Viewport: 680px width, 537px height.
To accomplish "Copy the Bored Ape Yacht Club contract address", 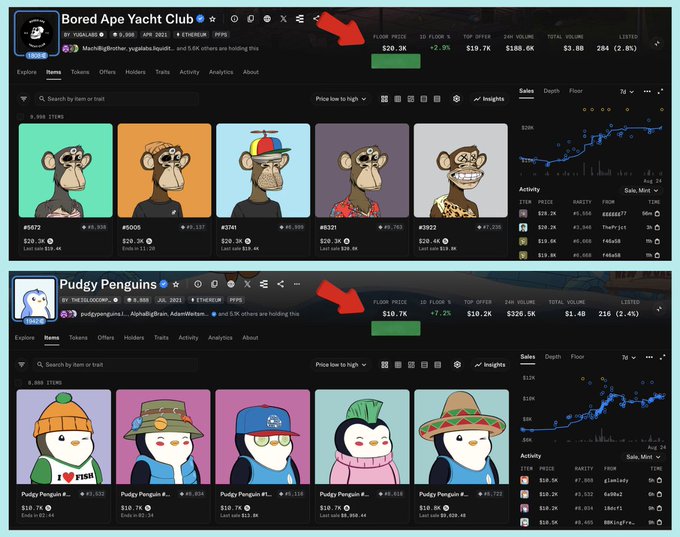I will click(251, 19).
